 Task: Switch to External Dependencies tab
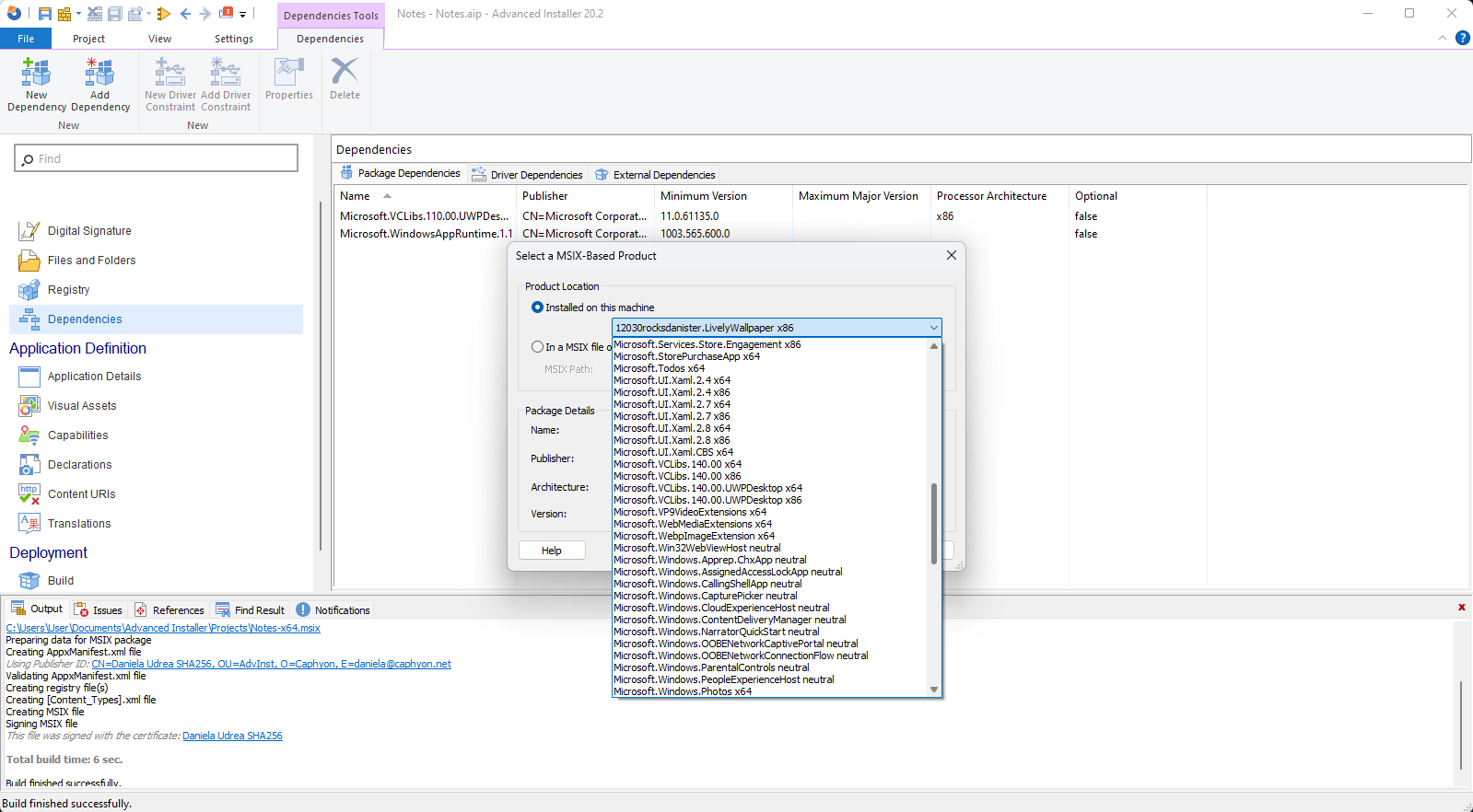click(x=655, y=174)
